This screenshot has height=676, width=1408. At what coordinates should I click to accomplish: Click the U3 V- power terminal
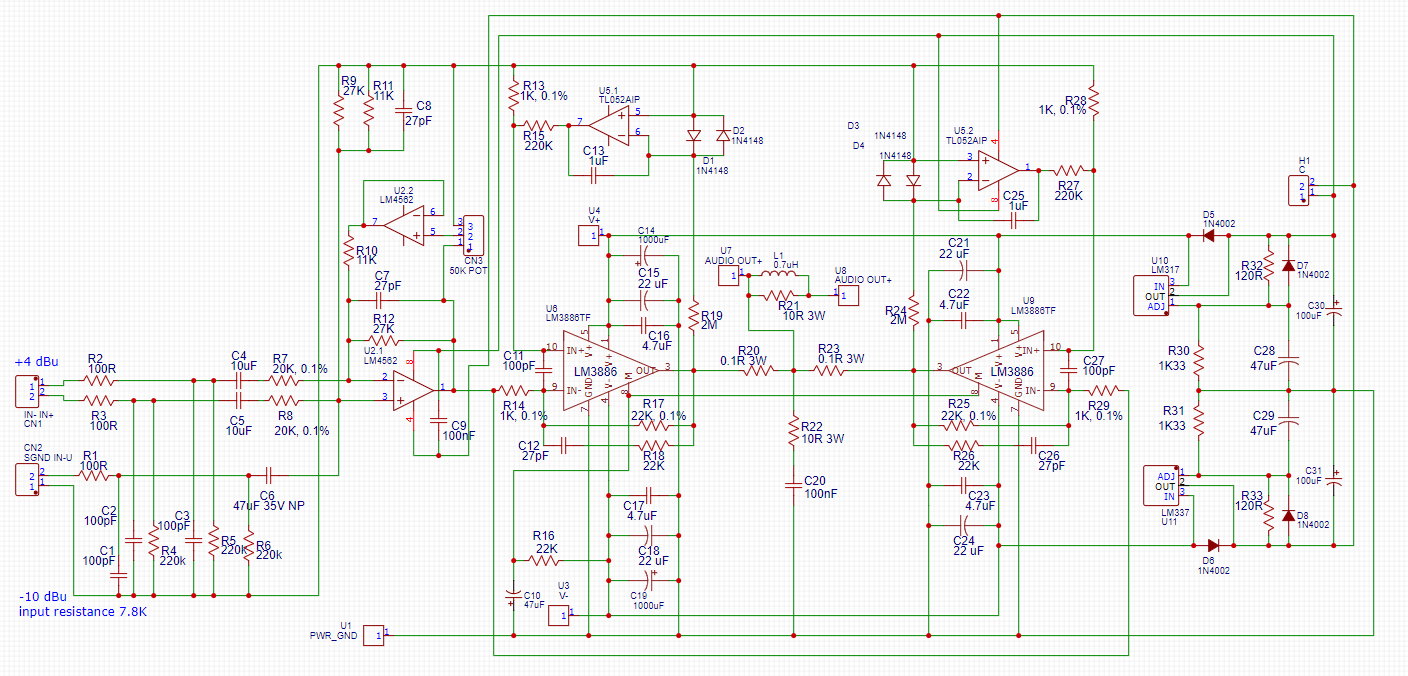pyautogui.click(x=560, y=616)
